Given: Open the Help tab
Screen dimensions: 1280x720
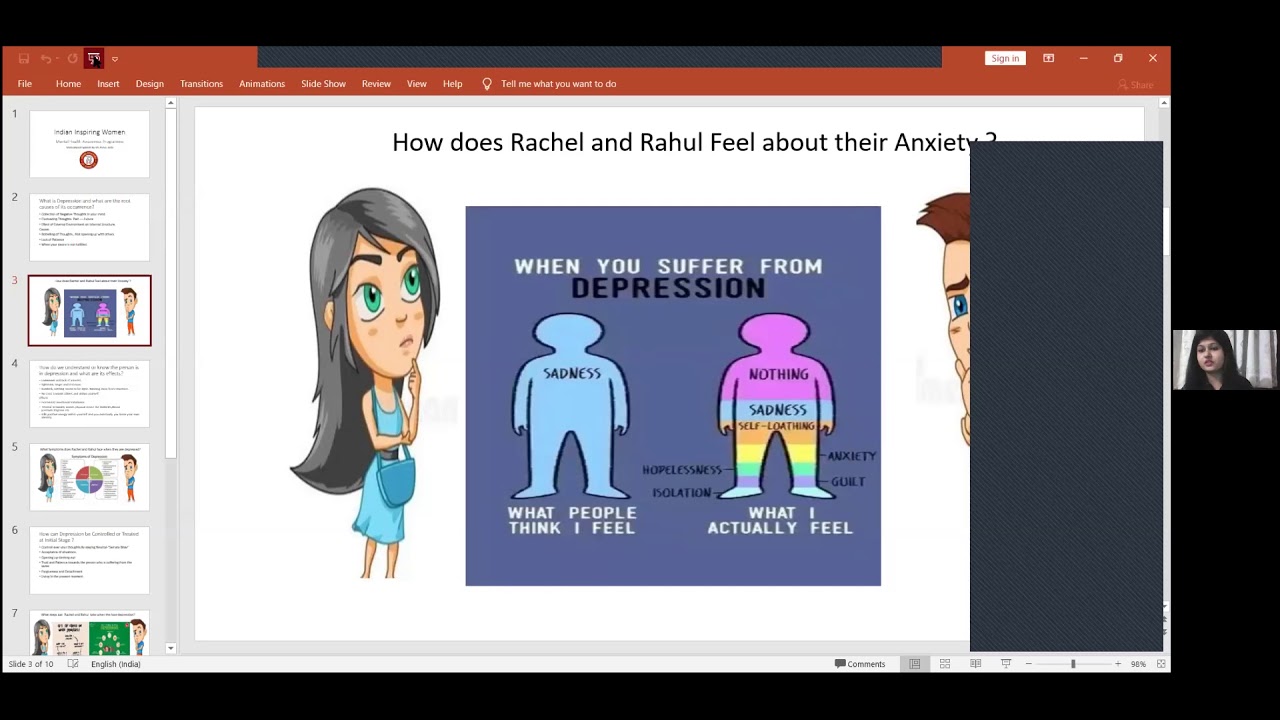Looking at the screenshot, I should [x=452, y=84].
